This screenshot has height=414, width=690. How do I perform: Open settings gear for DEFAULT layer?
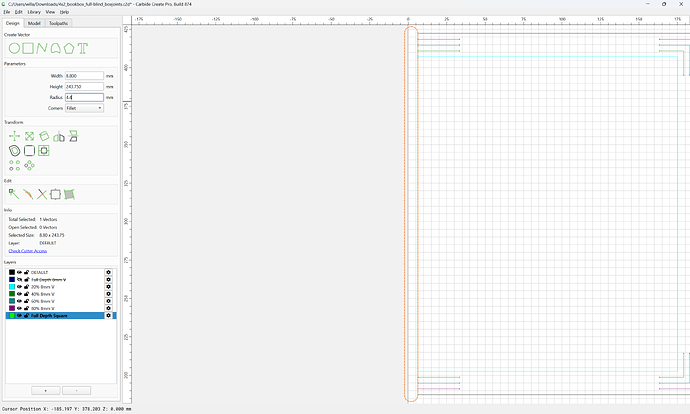[x=108, y=272]
